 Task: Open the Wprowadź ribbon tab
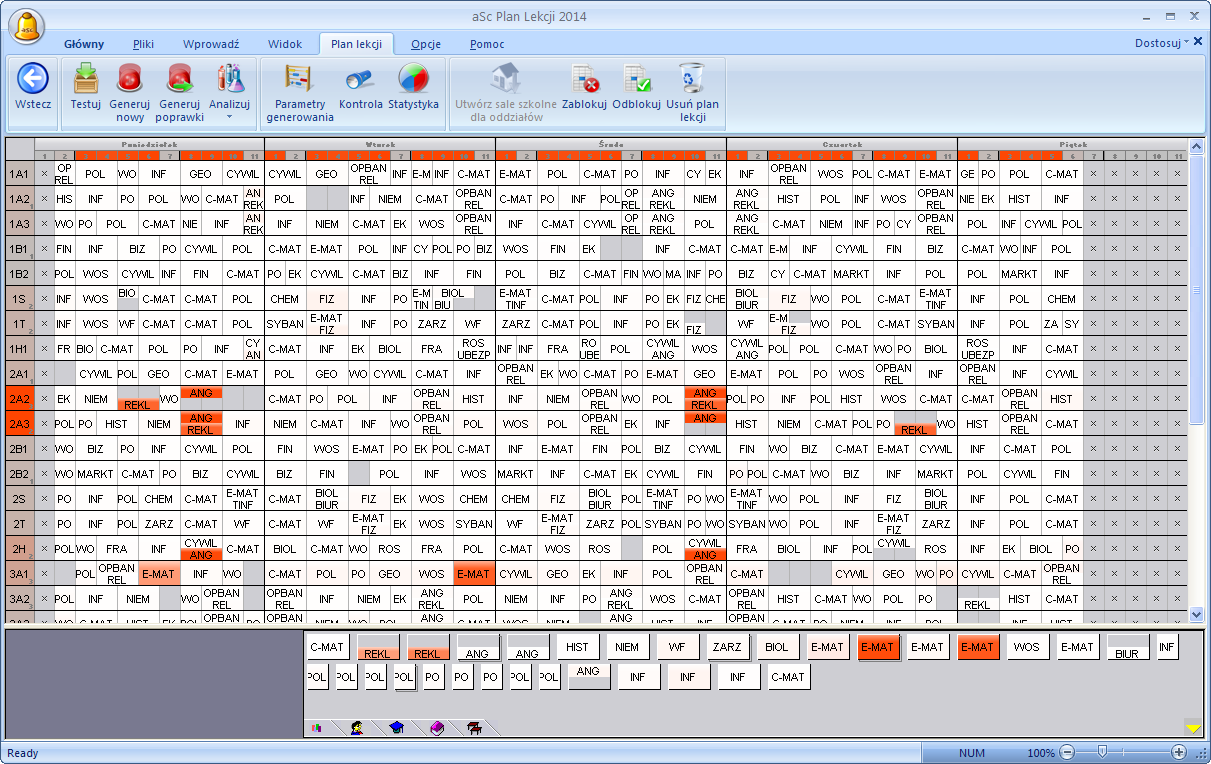click(211, 44)
